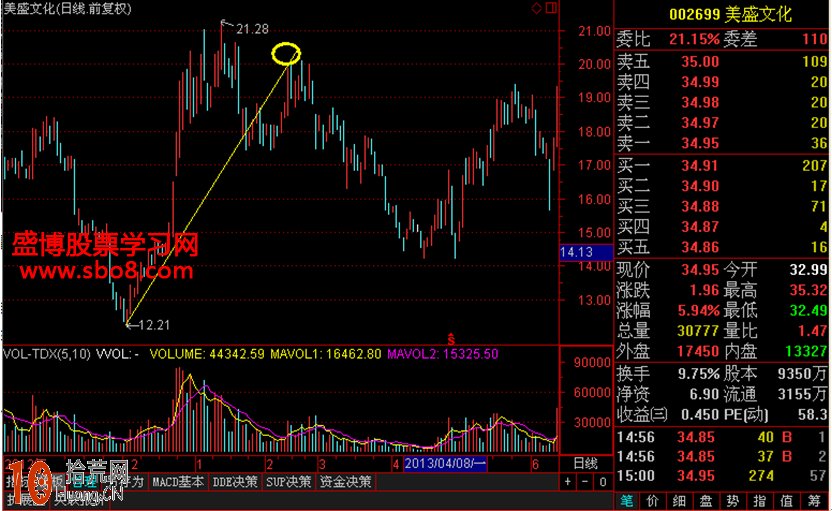Select the 价 tab in the quote panel
This screenshot has width=832, height=511.
[x=653, y=501]
